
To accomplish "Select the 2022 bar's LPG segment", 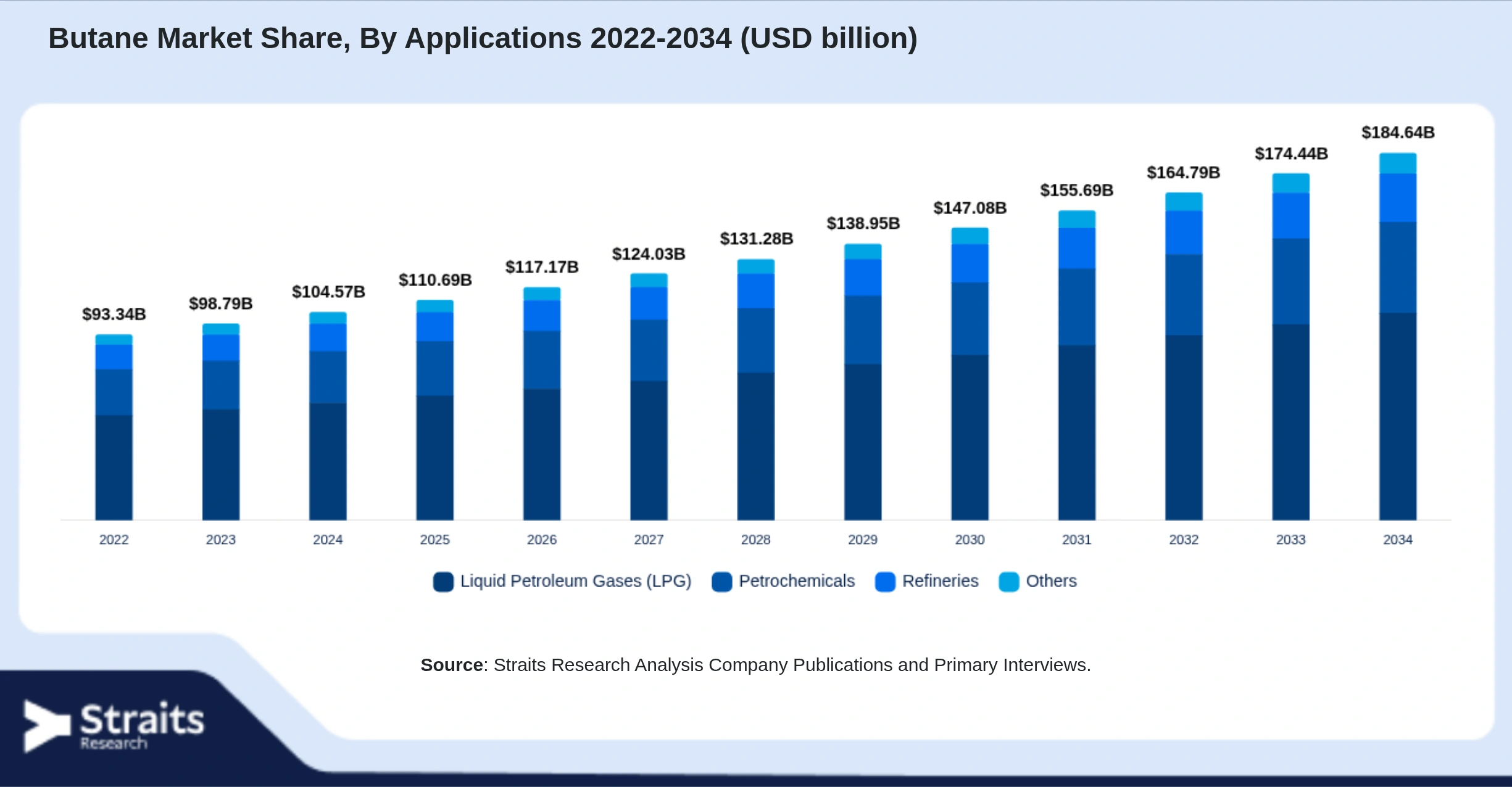I will click(x=114, y=468).
